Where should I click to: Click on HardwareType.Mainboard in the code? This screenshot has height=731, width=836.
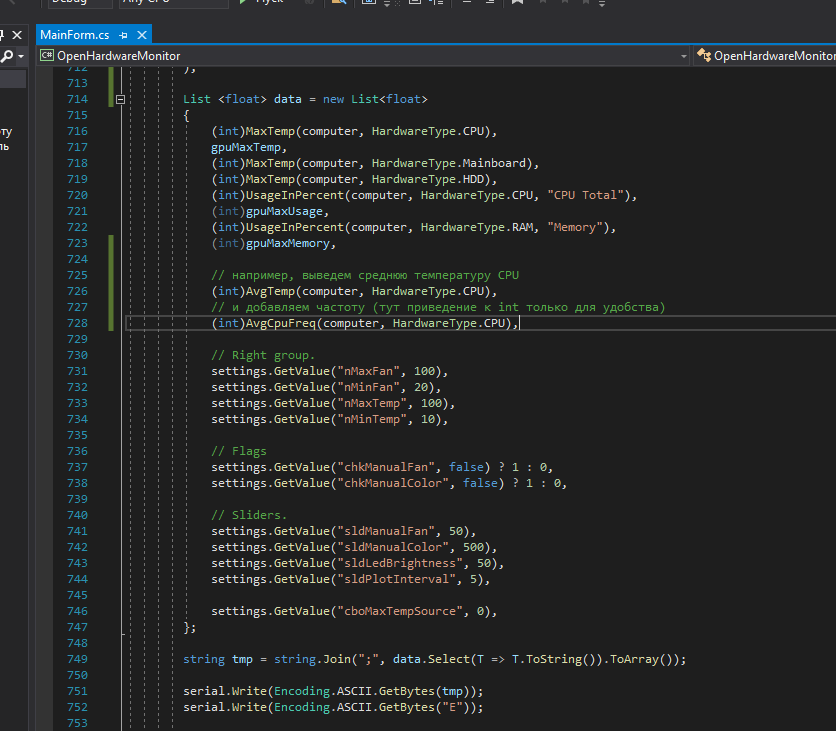tap(448, 163)
